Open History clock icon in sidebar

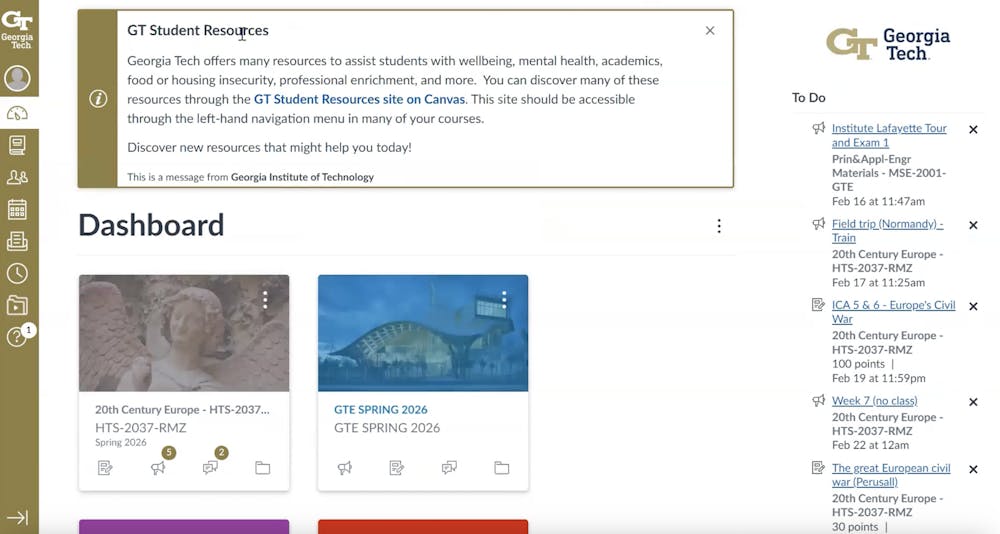17,273
